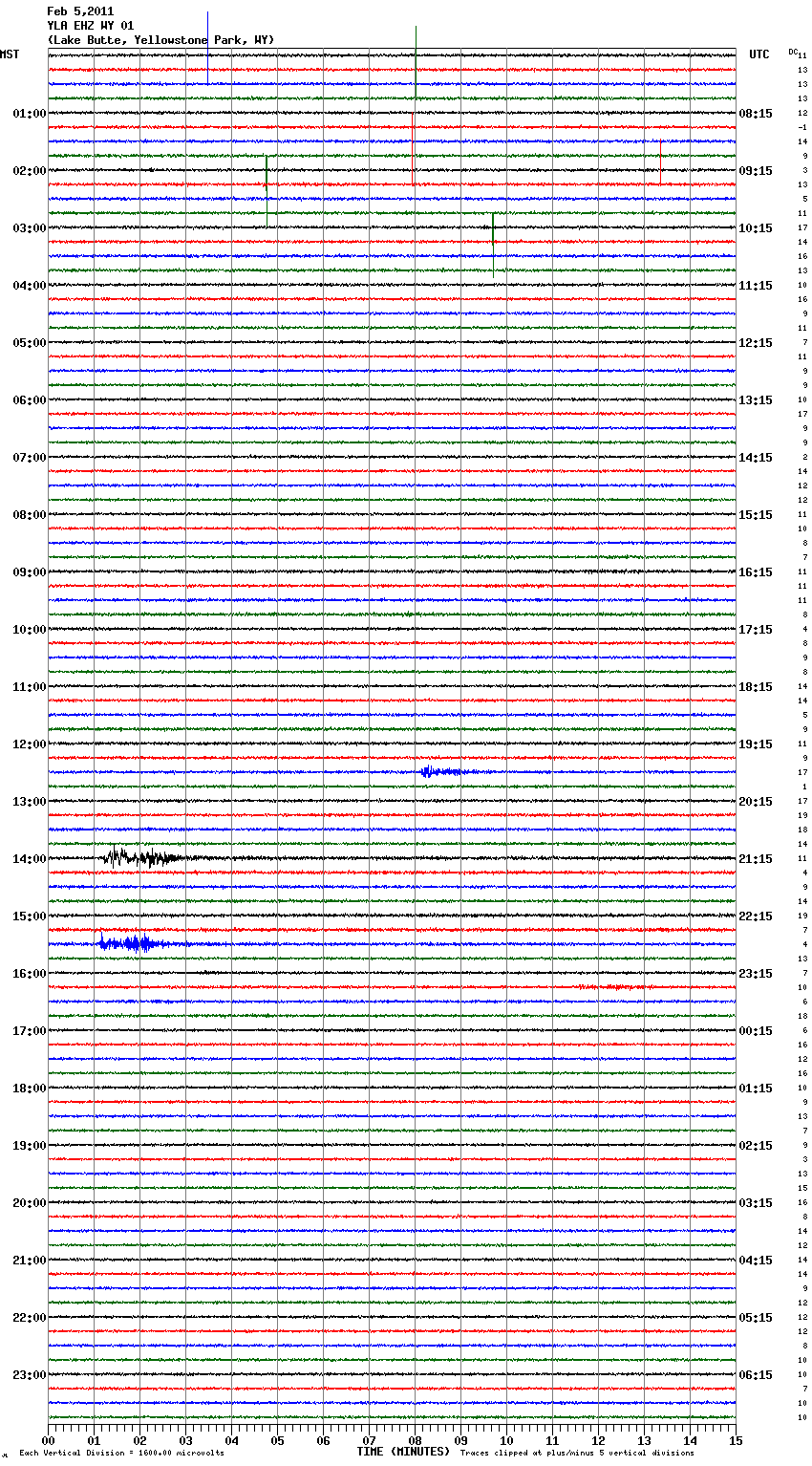Click the 06:15 UTC time label
Screen dimensions: 812x1466
[756, 1375]
